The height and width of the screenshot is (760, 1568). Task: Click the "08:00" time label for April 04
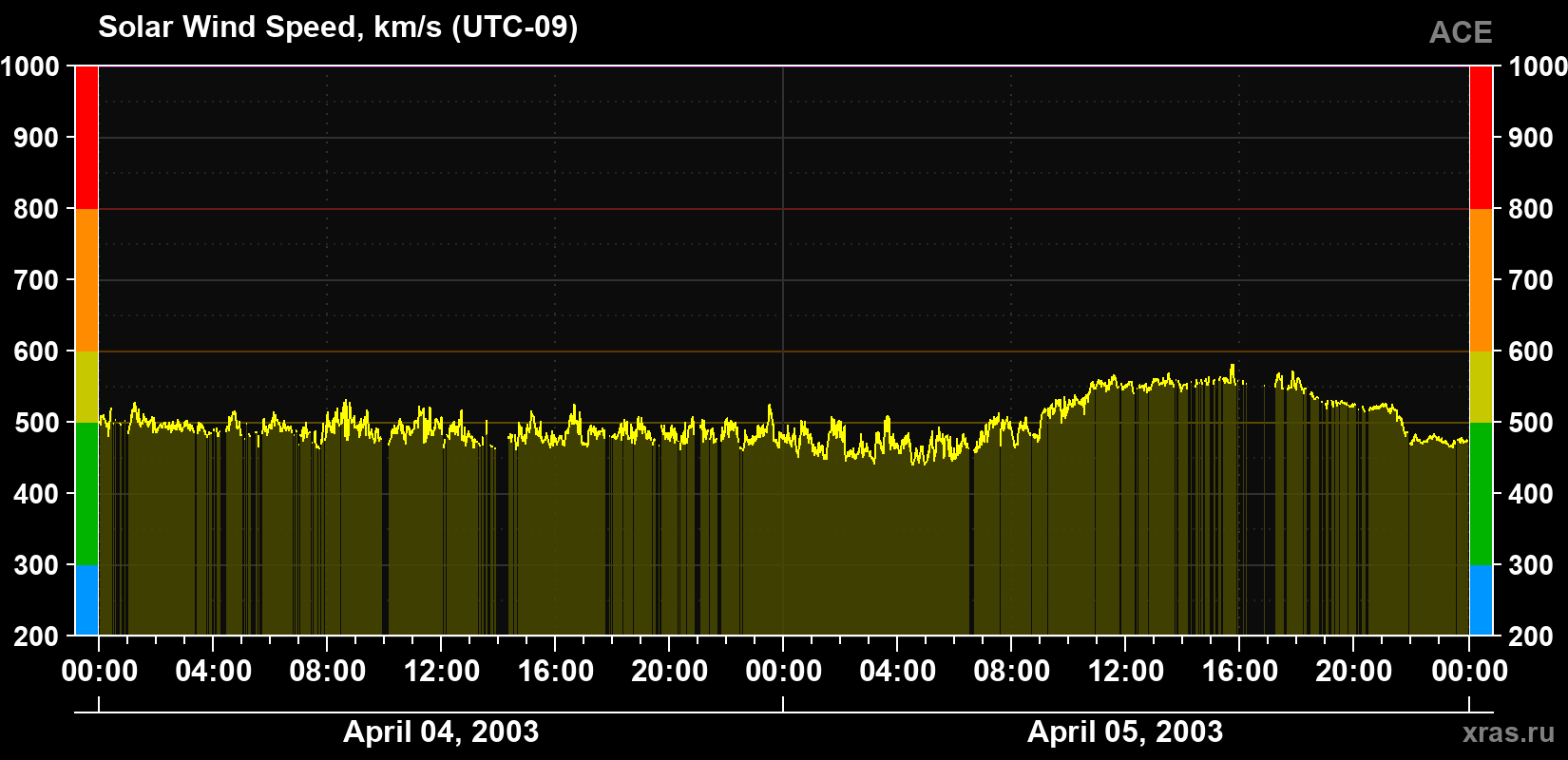coord(328,672)
